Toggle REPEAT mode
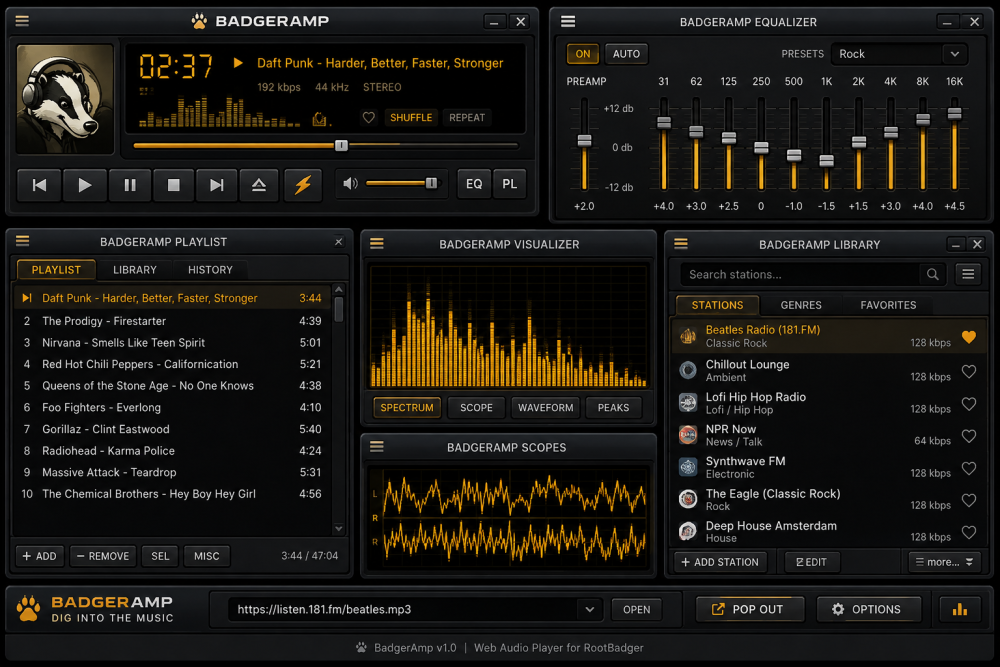 click(x=467, y=117)
